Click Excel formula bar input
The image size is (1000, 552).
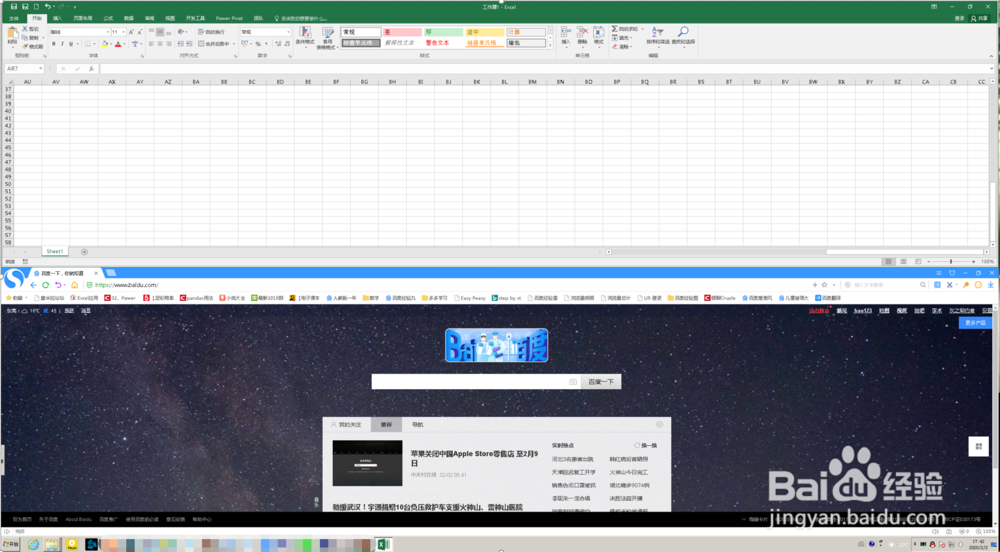pos(542,69)
